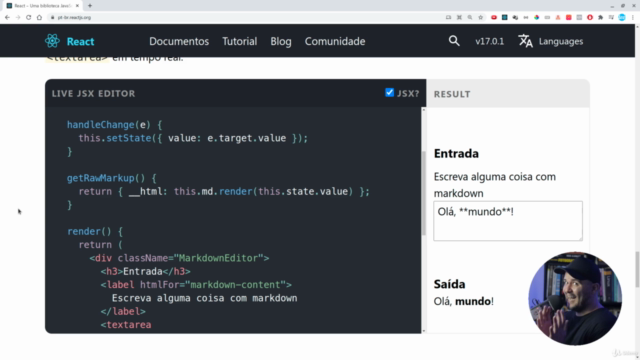Click the pink-red square extension icon
This screenshot has height=360, width=640.
pyautogui.click(x=569, y=18)
